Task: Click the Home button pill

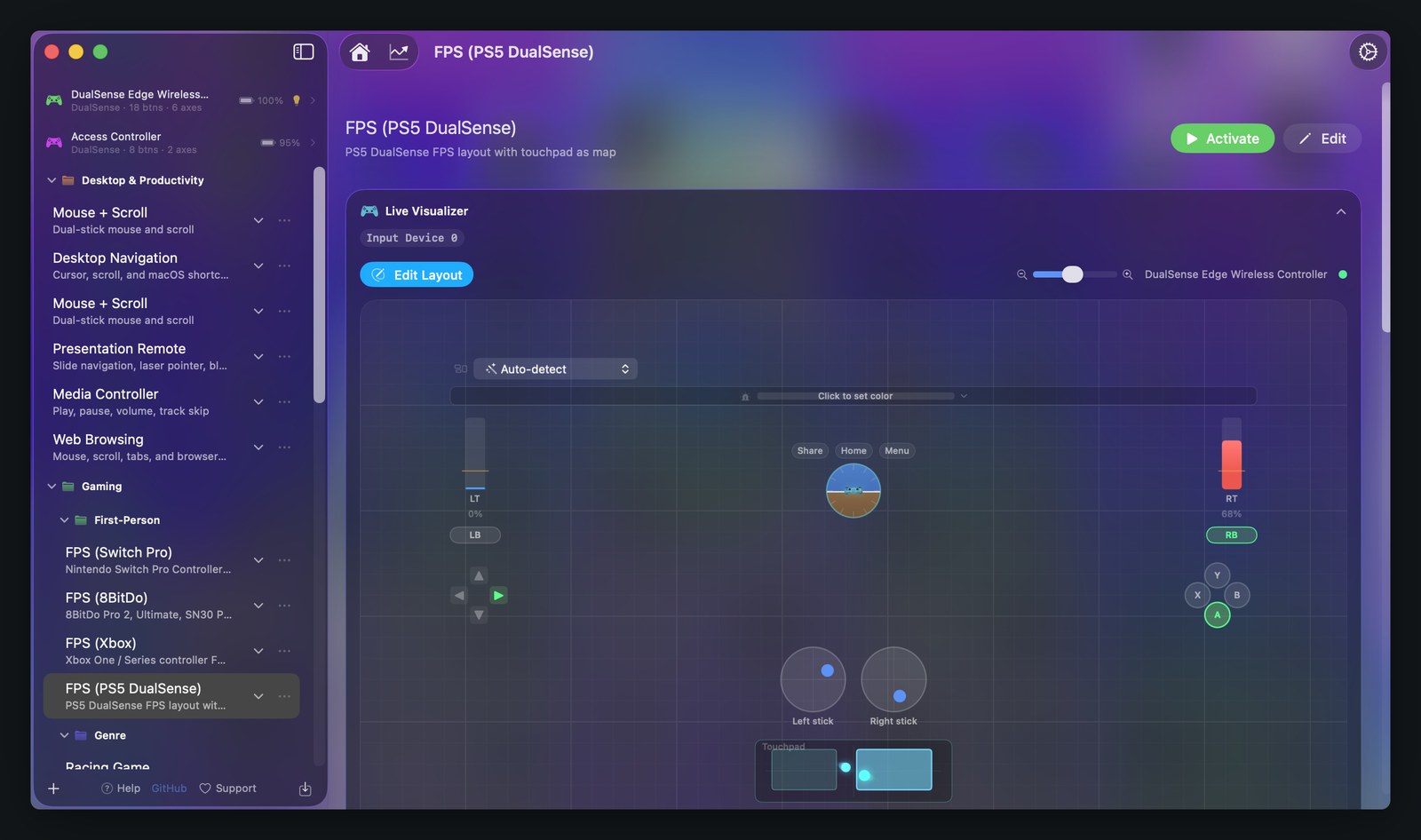Action: pos(853,450)
